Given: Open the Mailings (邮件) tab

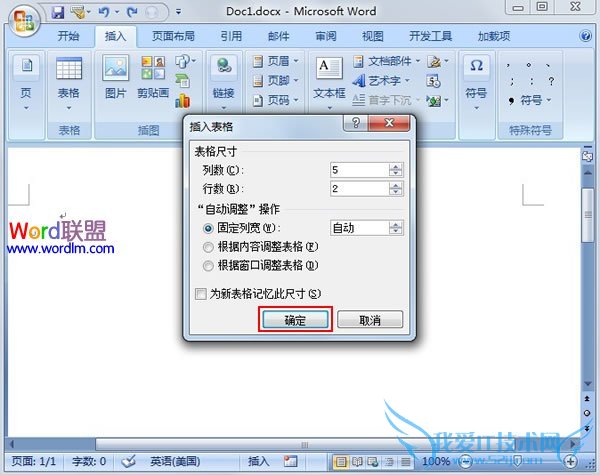Looking at the screenshot, I should [279, 36].
